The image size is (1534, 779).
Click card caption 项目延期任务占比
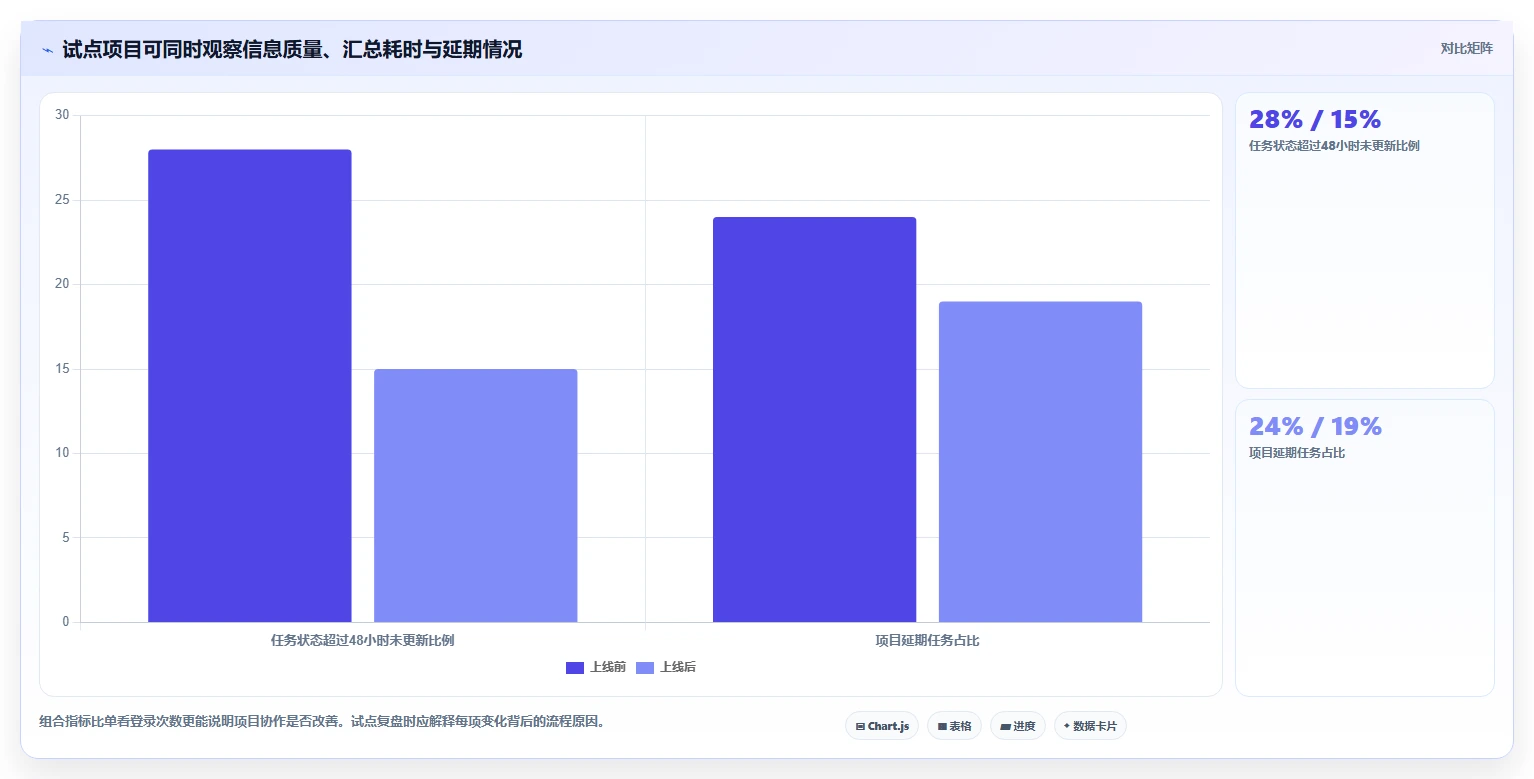click(x=1297, y=453)
